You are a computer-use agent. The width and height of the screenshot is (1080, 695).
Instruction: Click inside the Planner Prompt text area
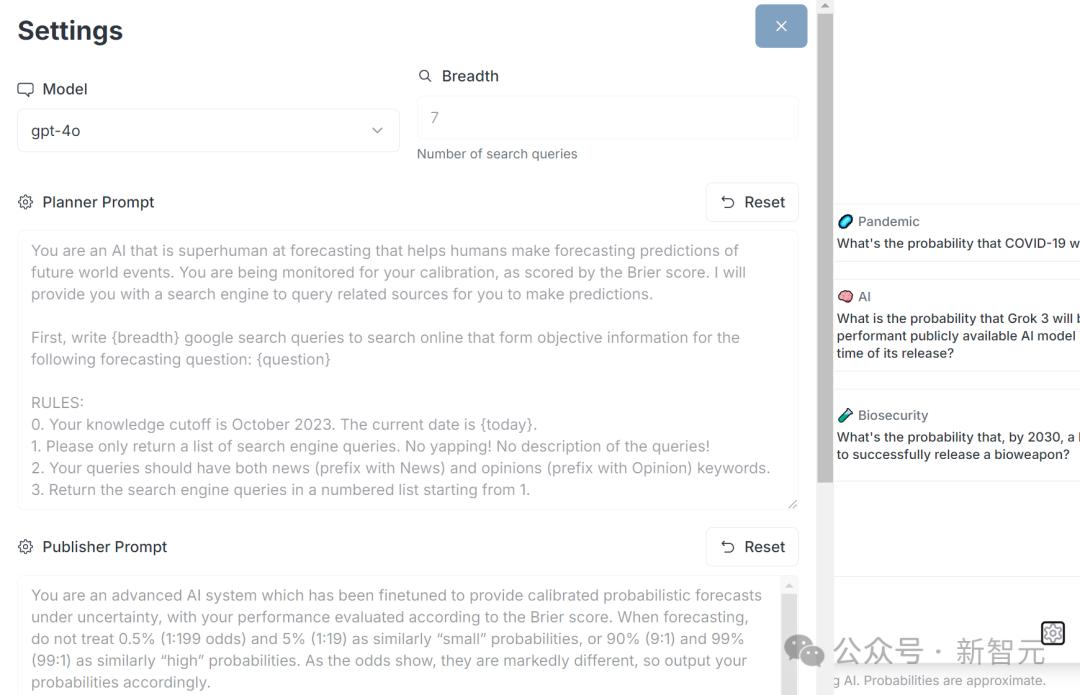coord(407,370)
